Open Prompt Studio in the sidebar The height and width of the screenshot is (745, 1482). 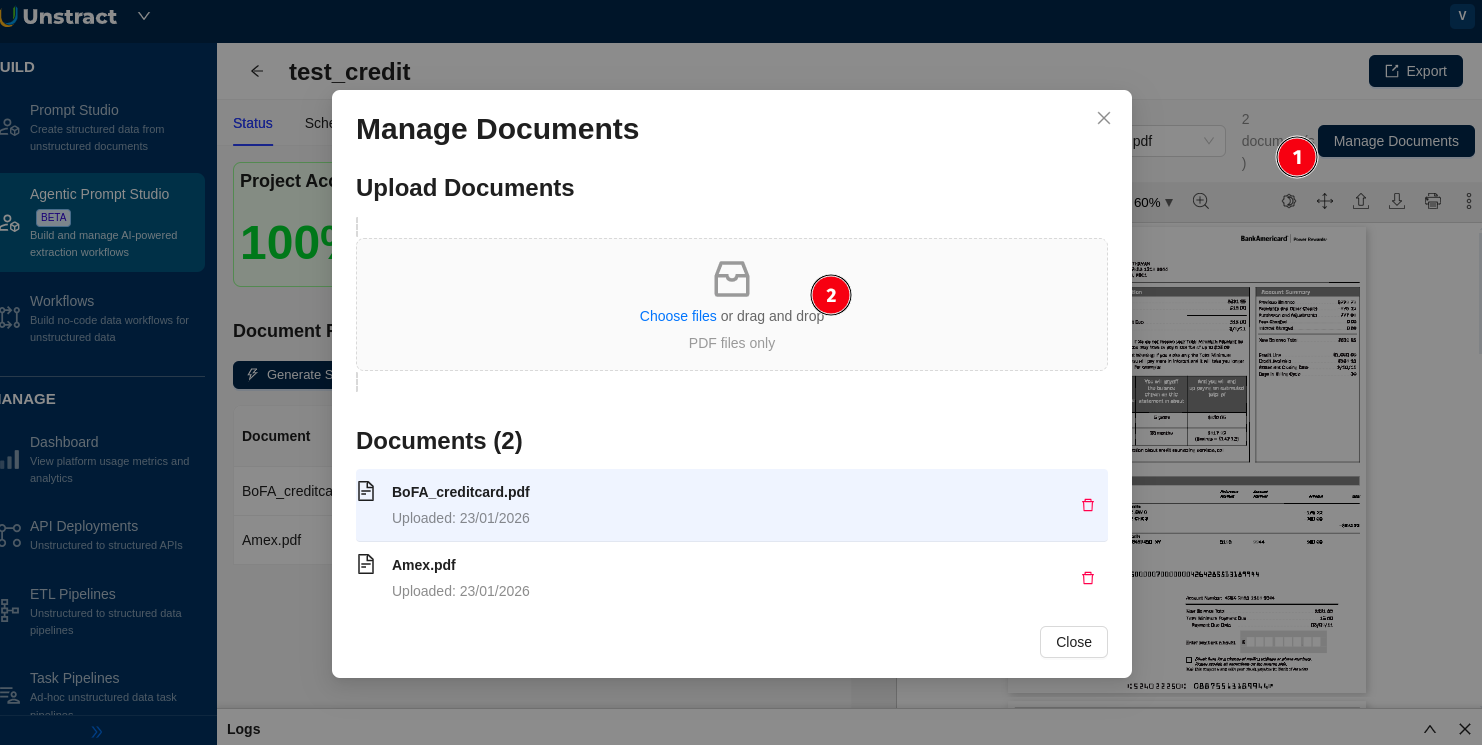coord(74,110)
